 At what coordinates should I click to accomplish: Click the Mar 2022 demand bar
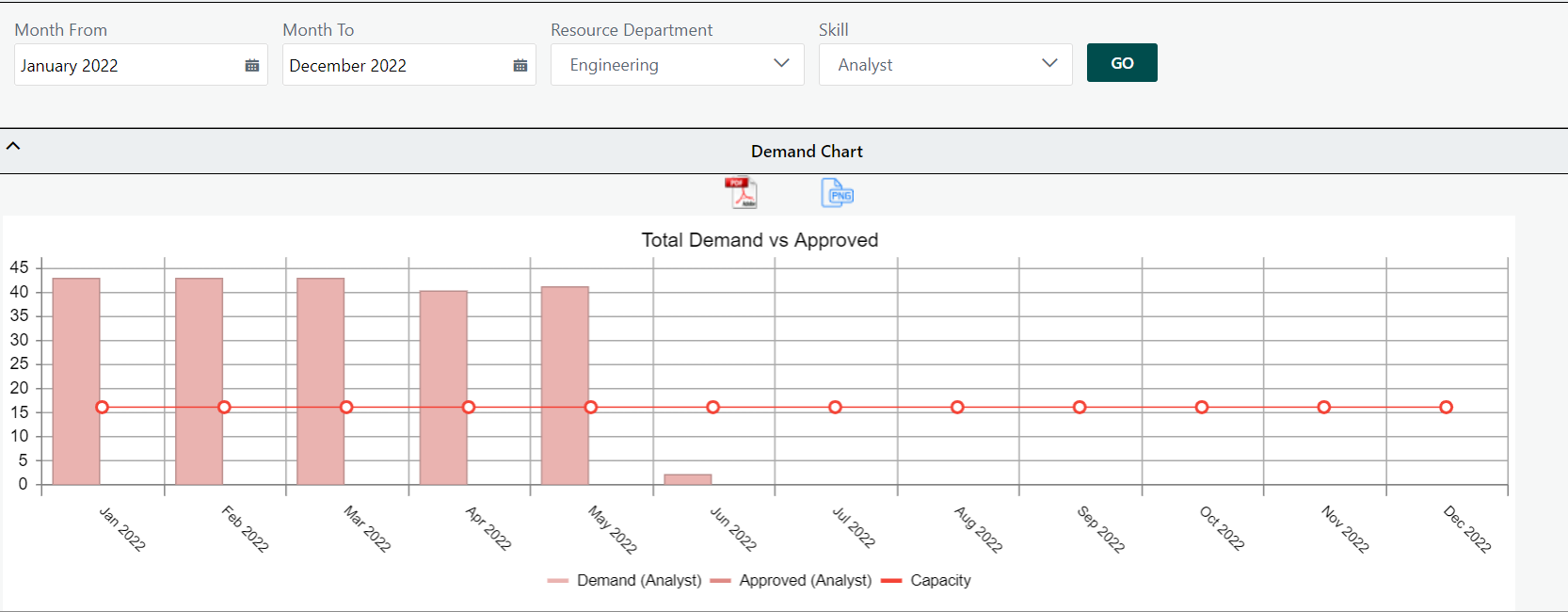[x=321, y=381]
